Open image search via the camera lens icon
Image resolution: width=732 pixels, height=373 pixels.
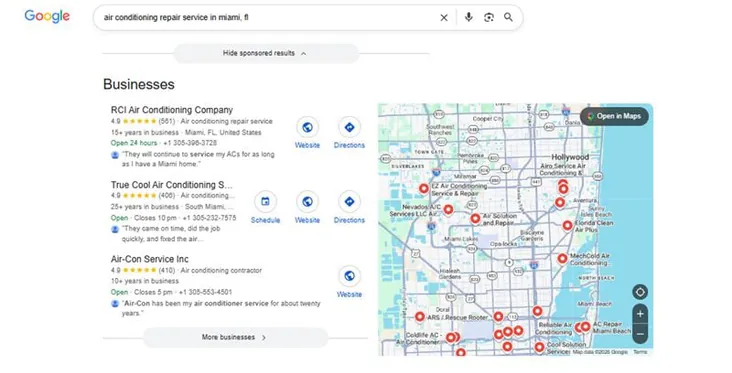489,18
